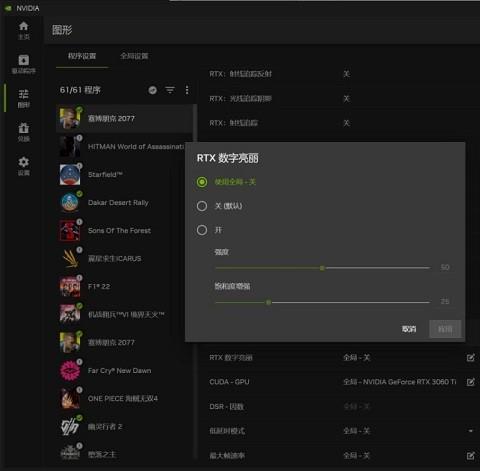Click the 低延时模式 setting label

(227, 431)
